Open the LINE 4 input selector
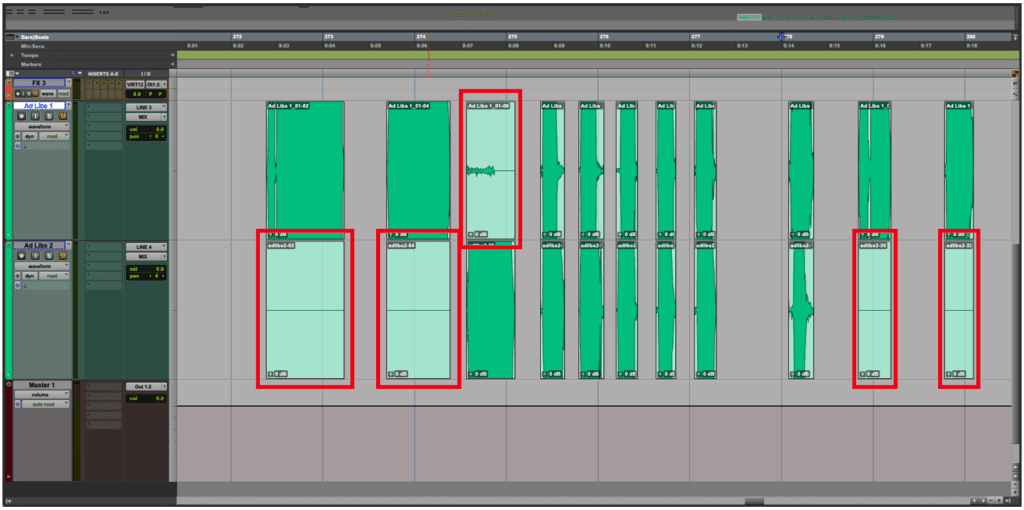The height and width of the screenshot is (510, 1024). [x=146, y=247]
